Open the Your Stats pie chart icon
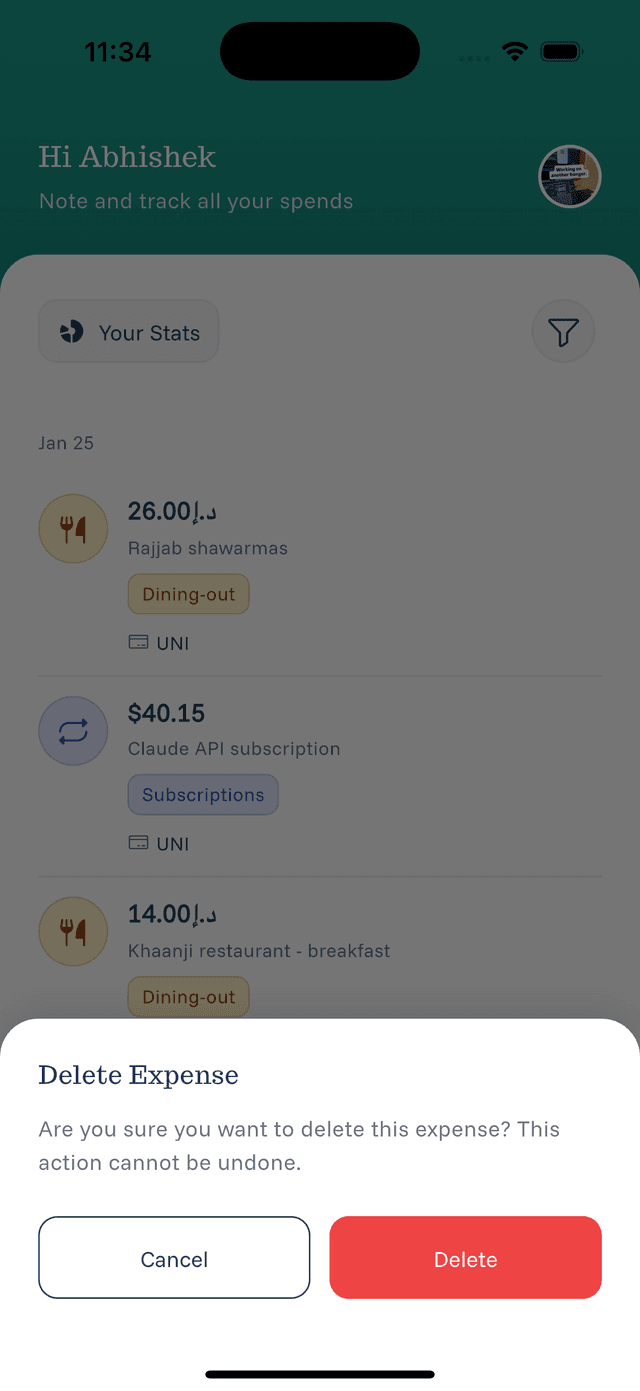 [73, 331]
